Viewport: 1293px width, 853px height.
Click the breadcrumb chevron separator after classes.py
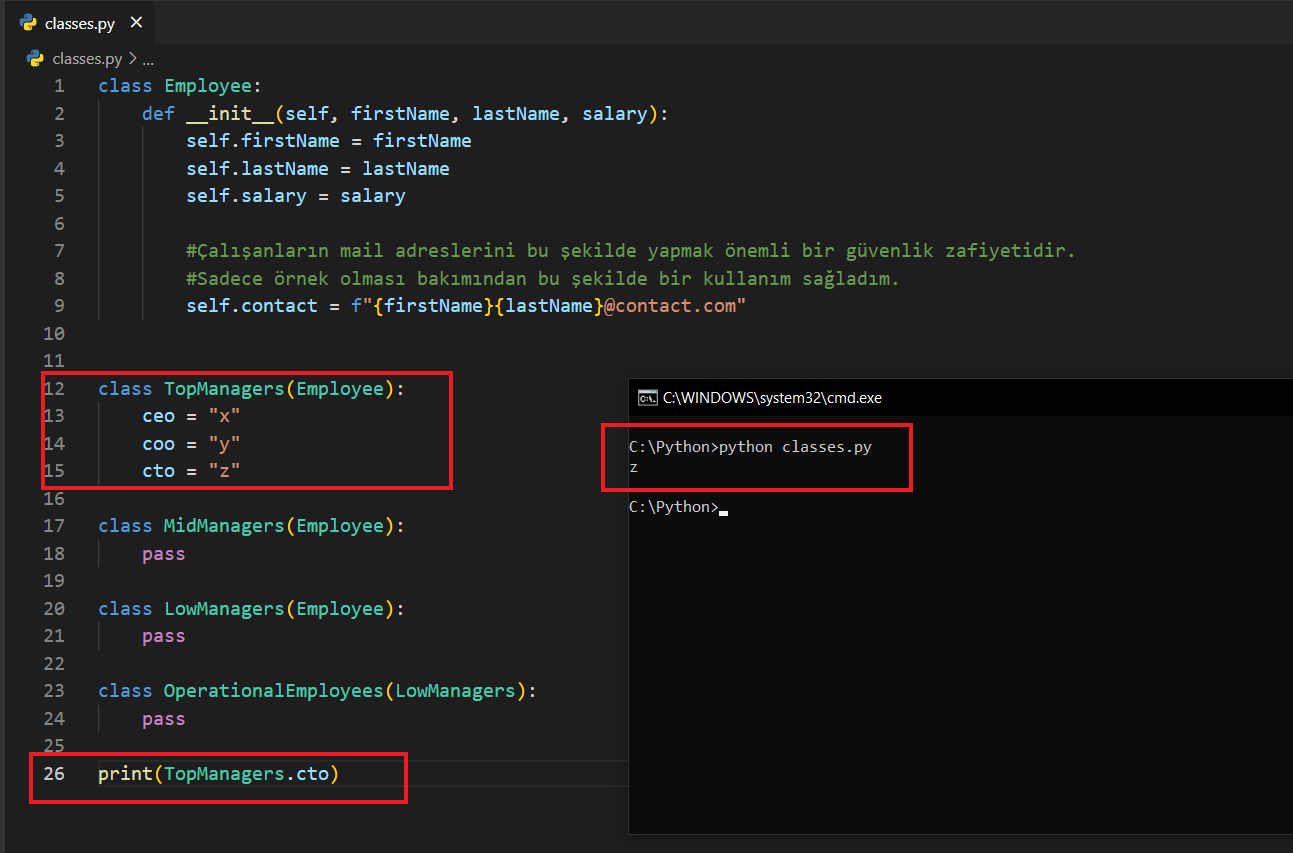coord(132,59)
